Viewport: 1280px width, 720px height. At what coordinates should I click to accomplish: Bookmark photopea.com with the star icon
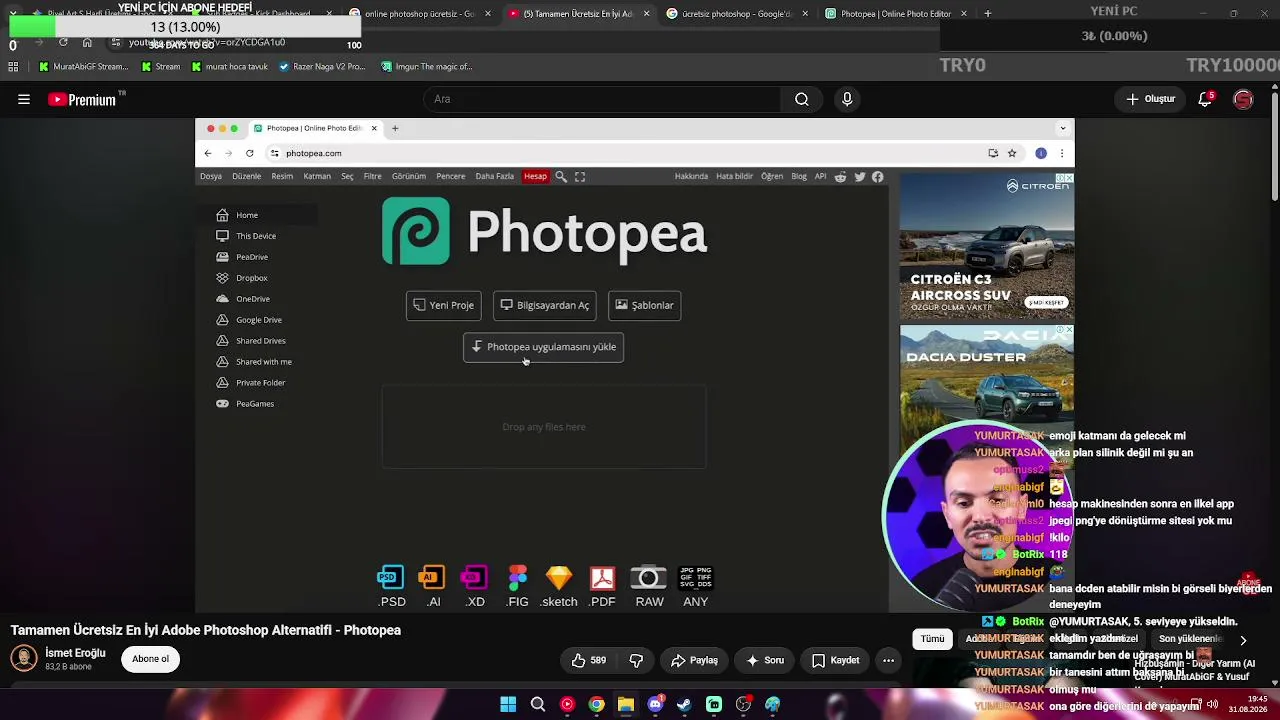[x=1012, y=153]
